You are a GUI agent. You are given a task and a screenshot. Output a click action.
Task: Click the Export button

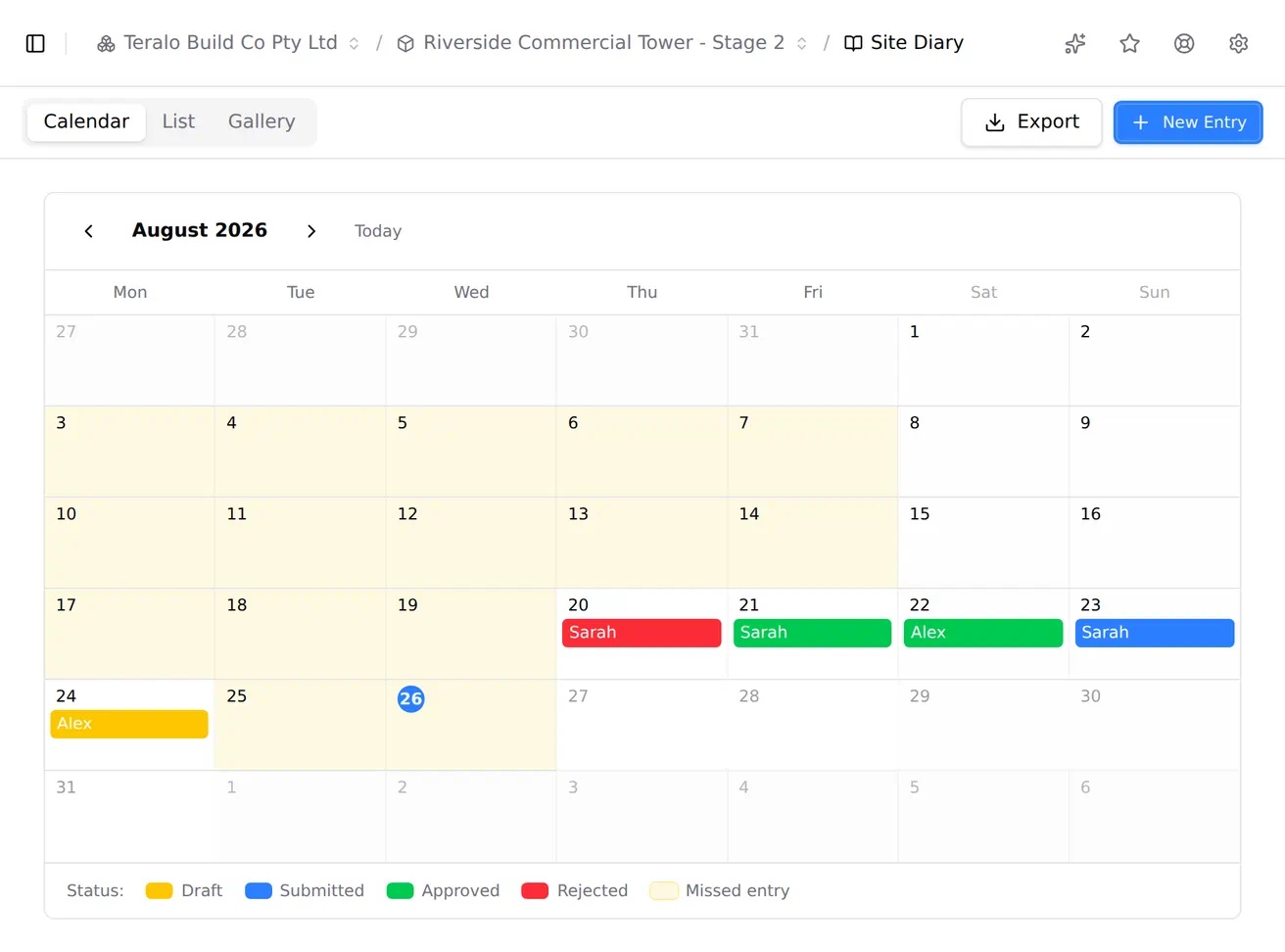[1031, 122]
